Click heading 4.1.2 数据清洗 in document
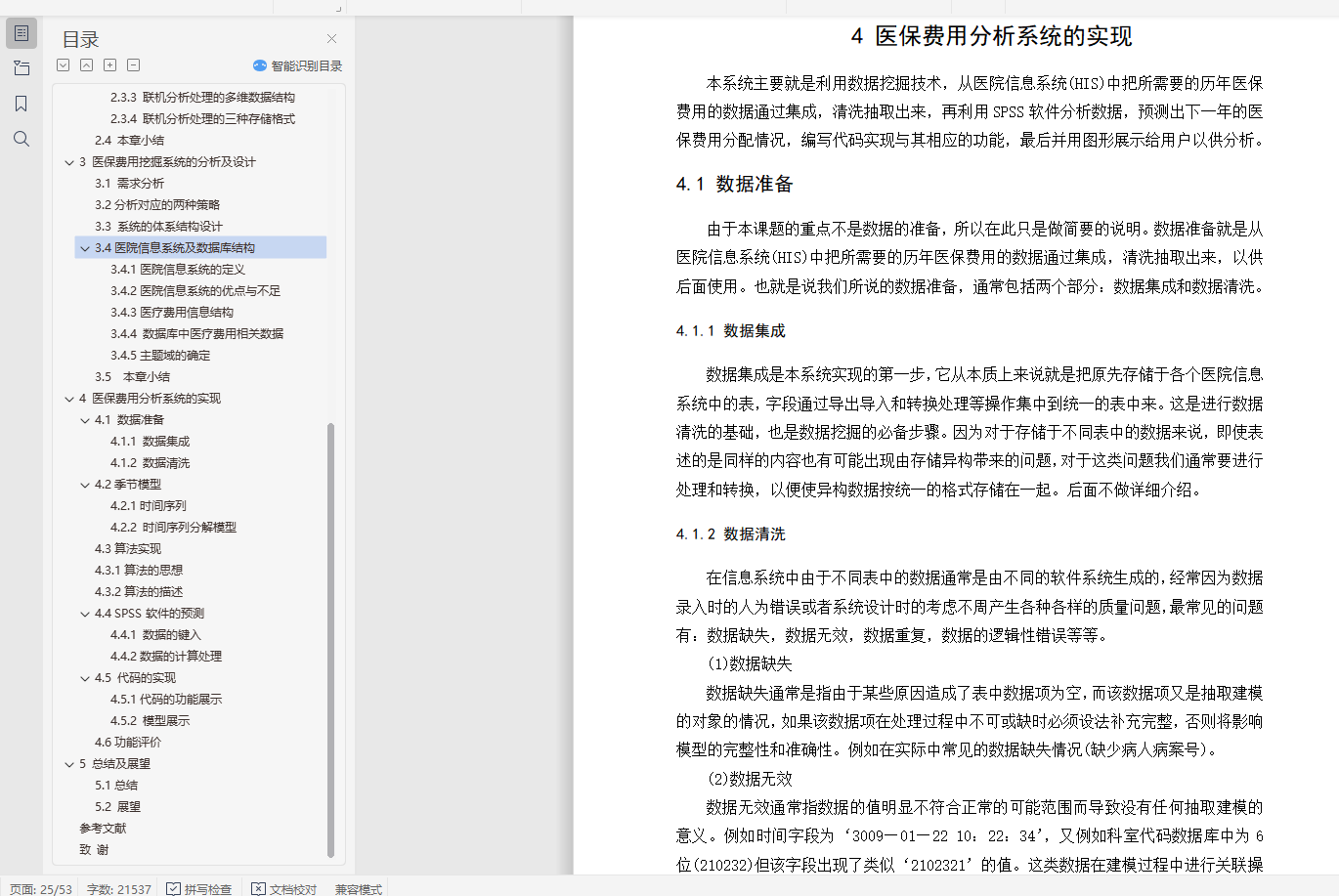Viewport: 1339px width, 896px height. [730, 534]
